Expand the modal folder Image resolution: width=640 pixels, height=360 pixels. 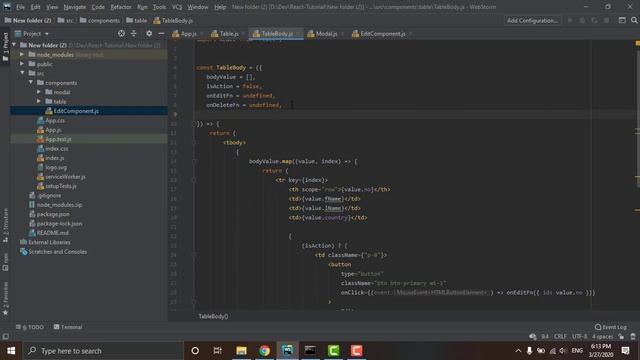[39, 92]
